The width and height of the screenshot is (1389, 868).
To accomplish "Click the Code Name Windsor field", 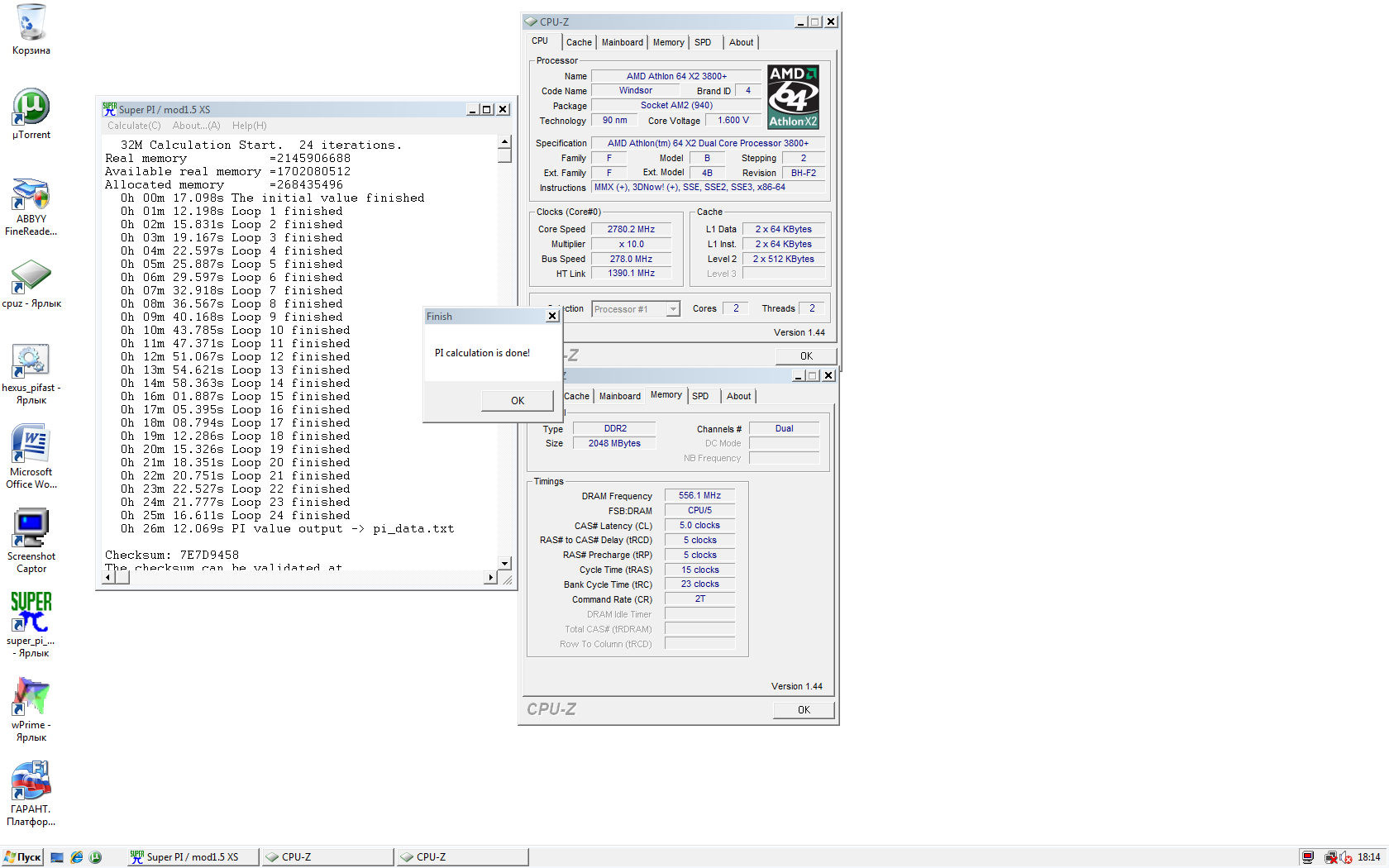I will (635, 91).
